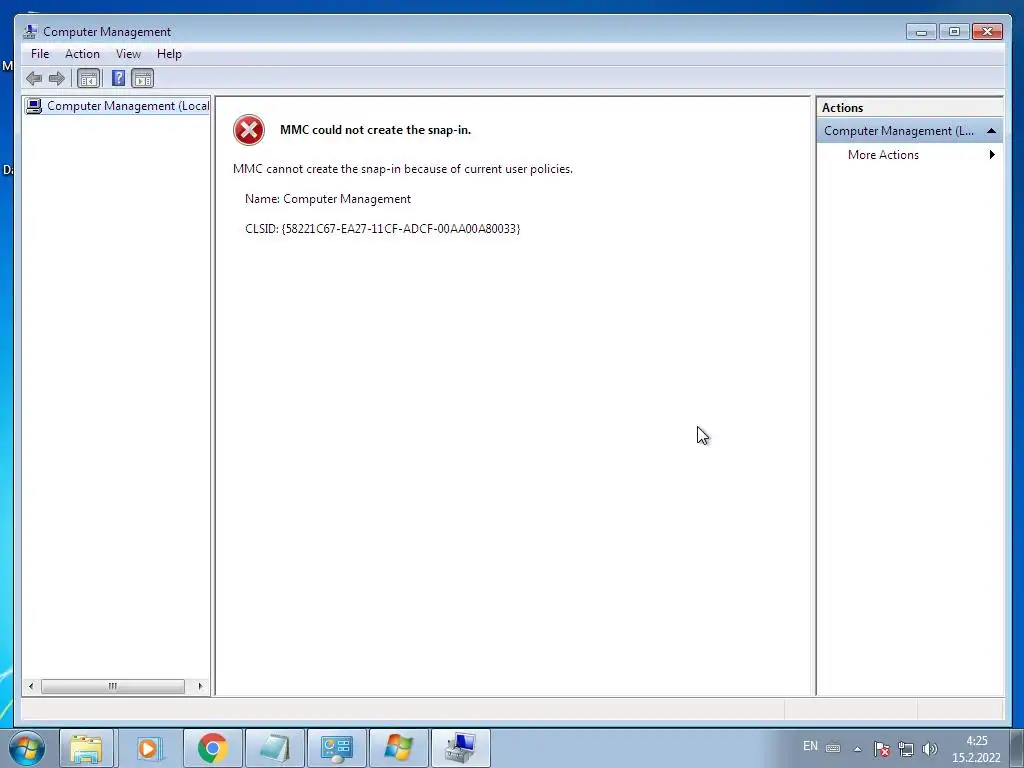Open the volume speaker tray icon
This screenshot has height=768, width=1024.
(929, 749)
